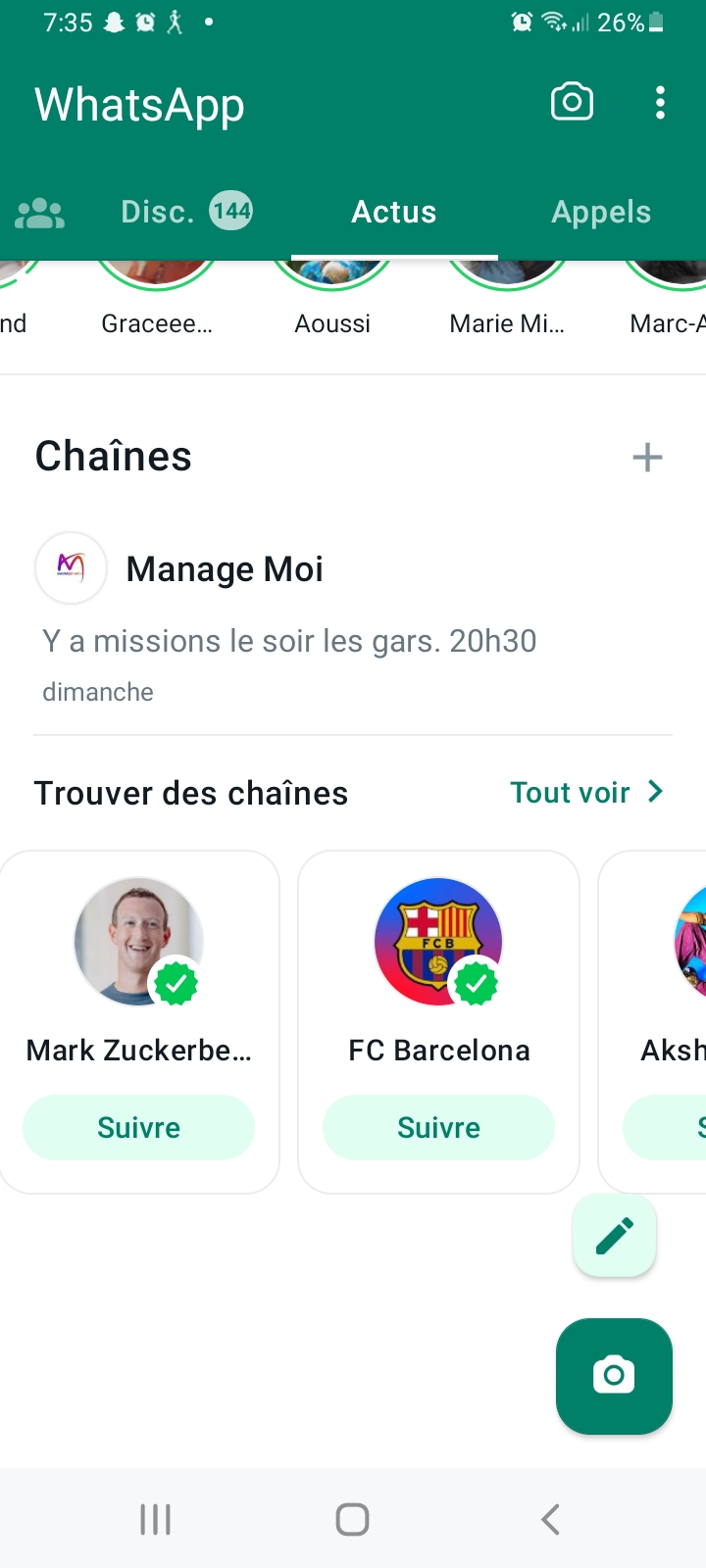This screenshot has width=706, height=1568.
Task: Open the recent apps button
Action: (155, 1519)
